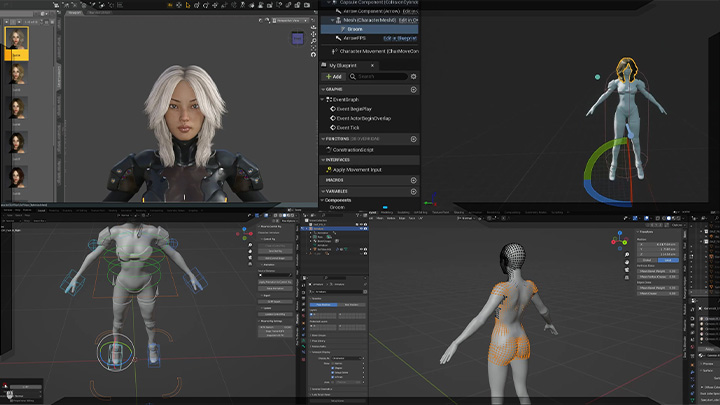Disable the In Front checkbox
This screenshot has width=720, height=405.
(x=332, y=377)
